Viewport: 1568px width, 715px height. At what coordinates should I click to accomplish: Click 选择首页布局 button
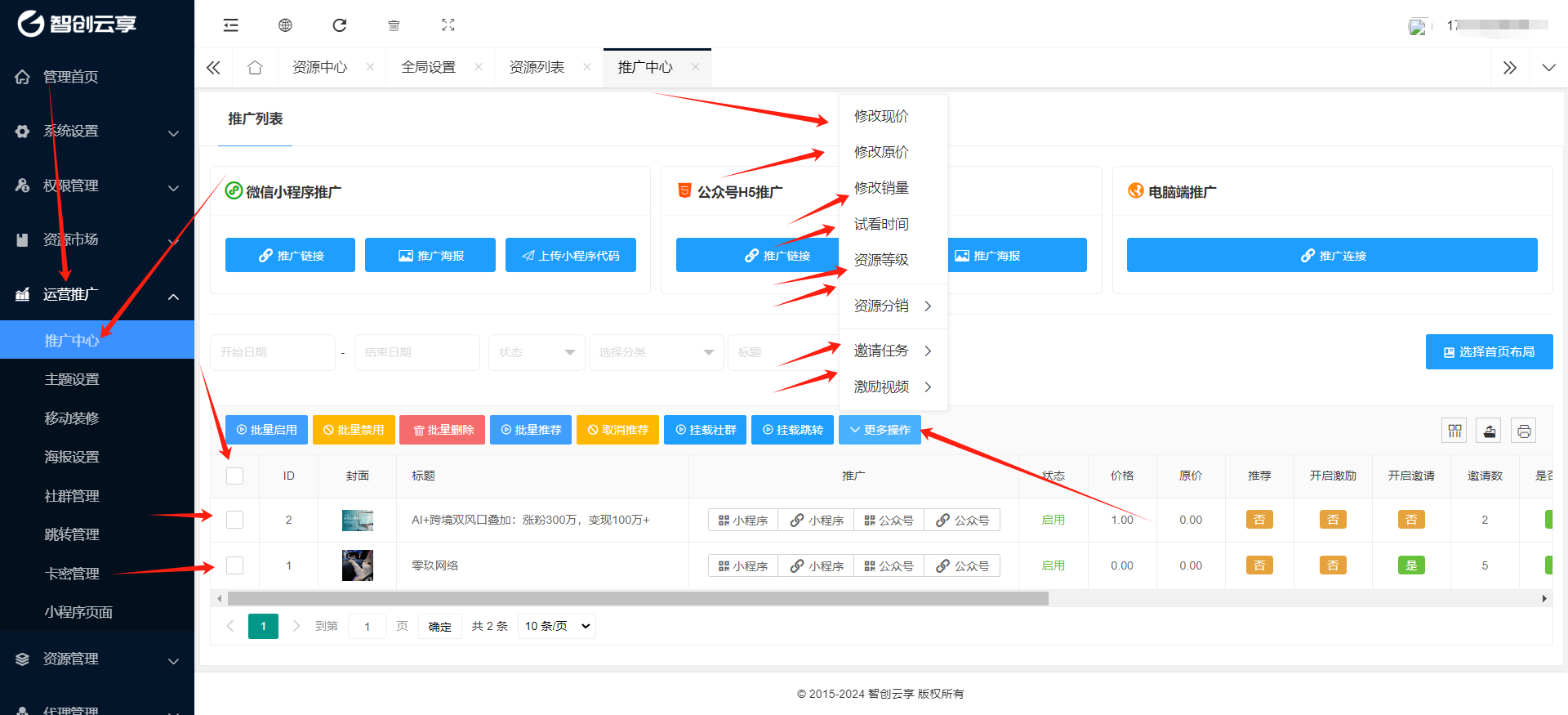pyautogui.click(x=1489, y=351)
